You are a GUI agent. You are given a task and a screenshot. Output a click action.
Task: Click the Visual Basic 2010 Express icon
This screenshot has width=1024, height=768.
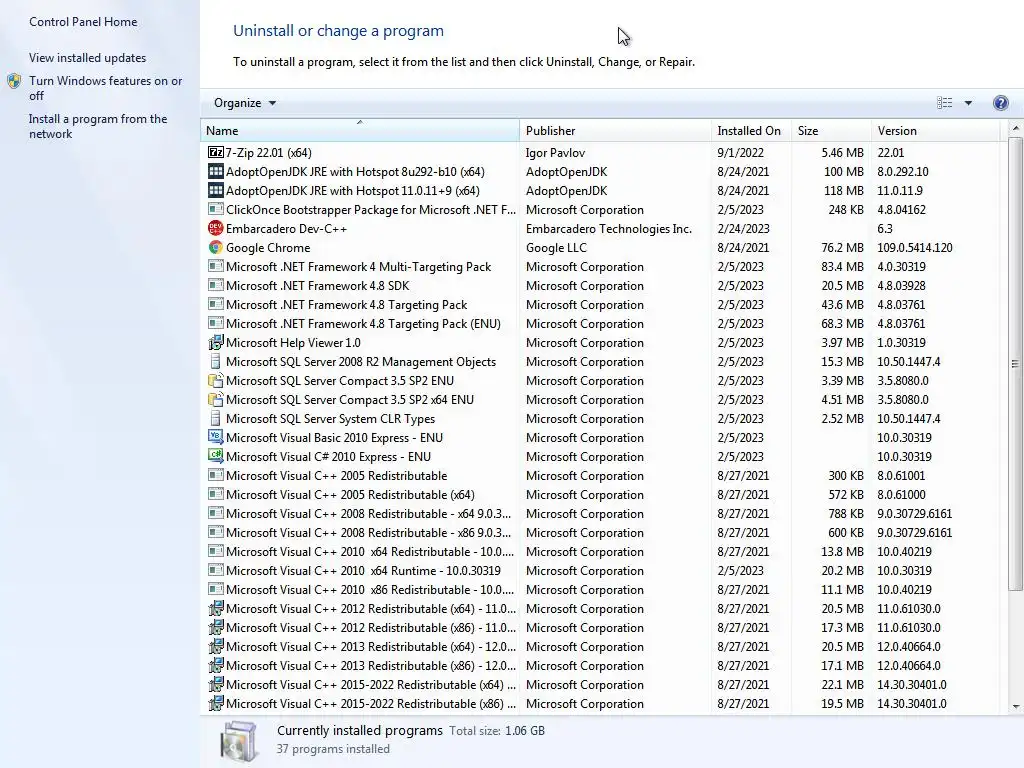216,437
